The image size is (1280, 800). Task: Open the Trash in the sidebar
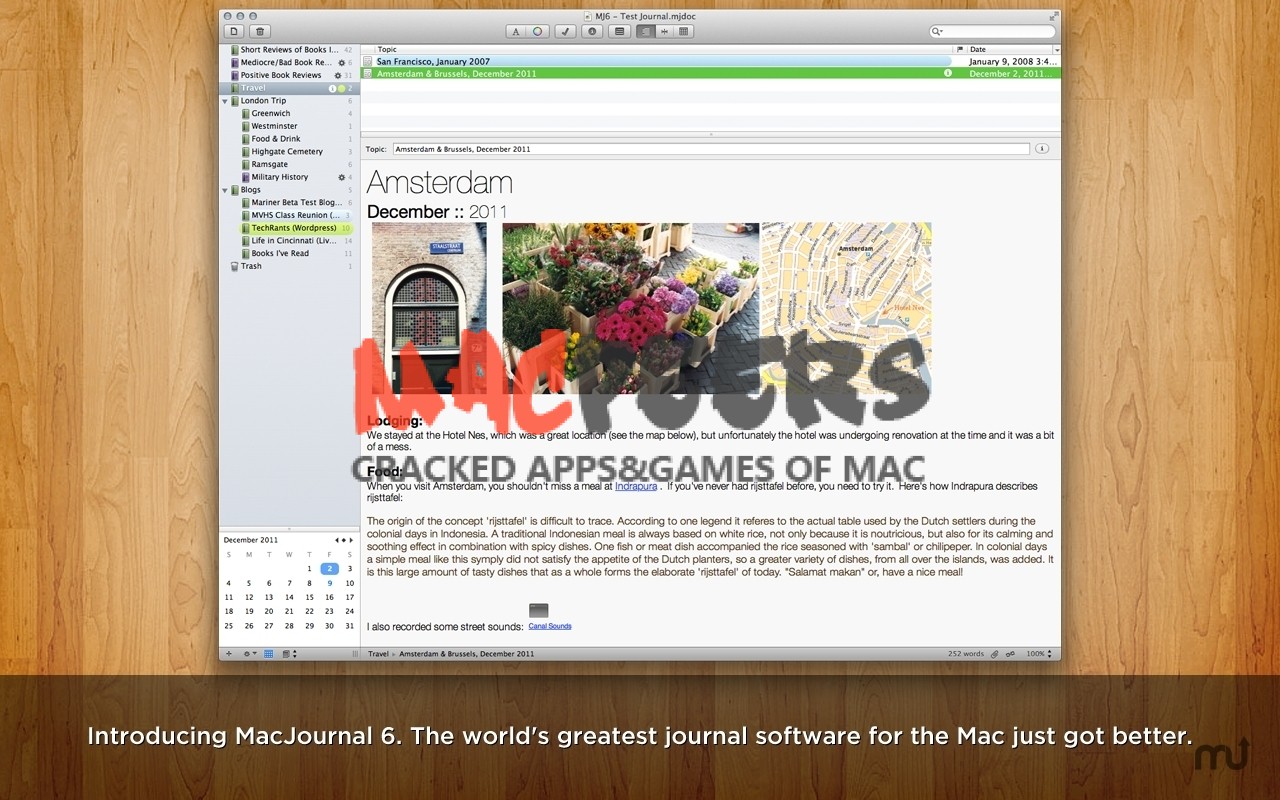(289, 266)
